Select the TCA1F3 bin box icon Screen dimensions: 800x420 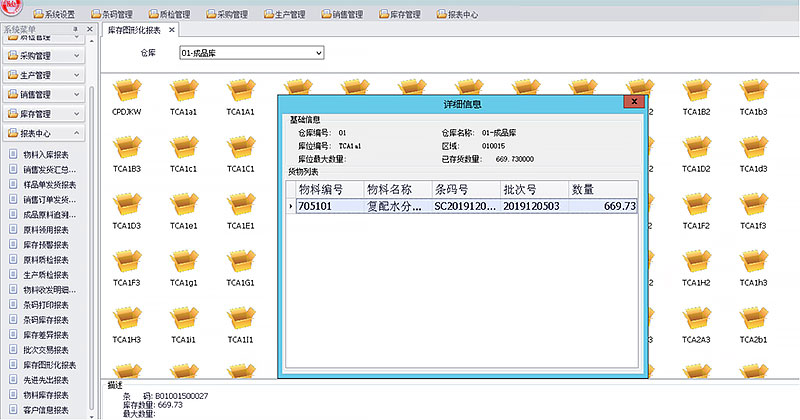coord(126,263)
